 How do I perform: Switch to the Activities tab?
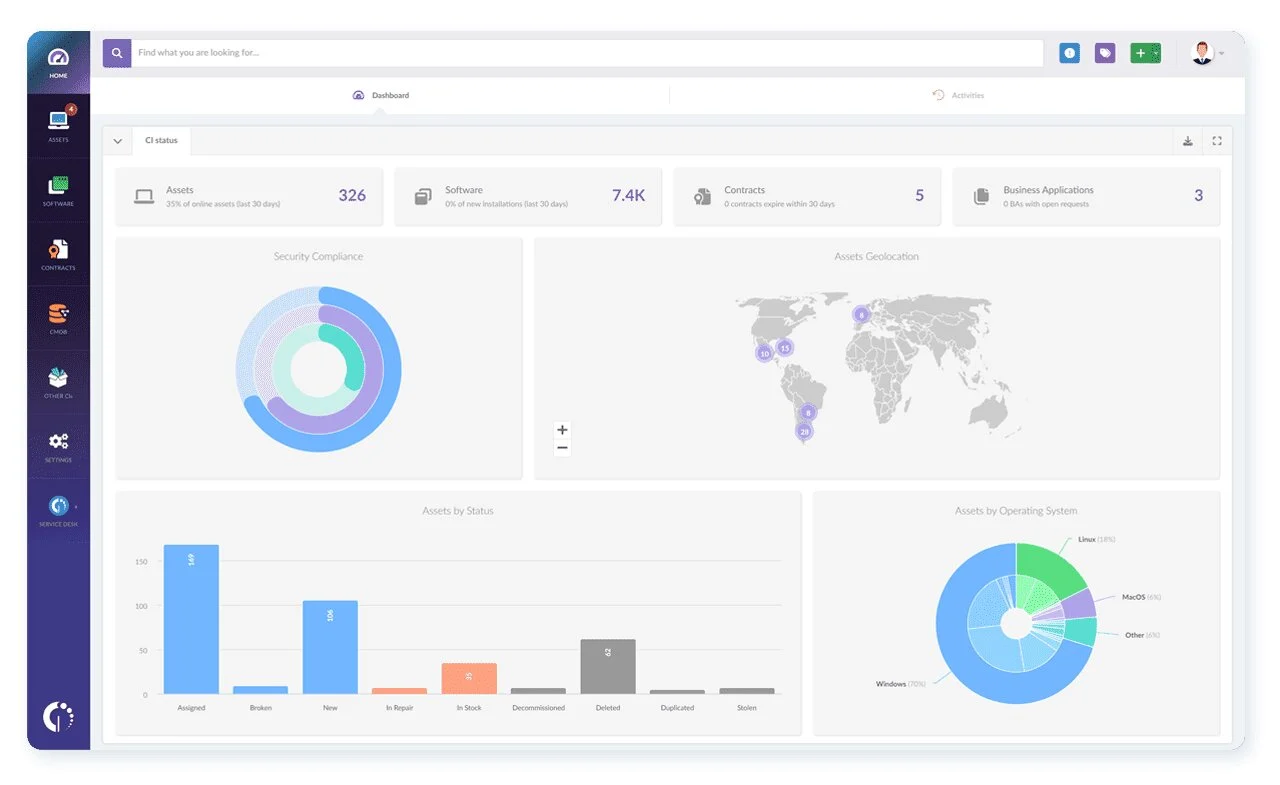958,96
